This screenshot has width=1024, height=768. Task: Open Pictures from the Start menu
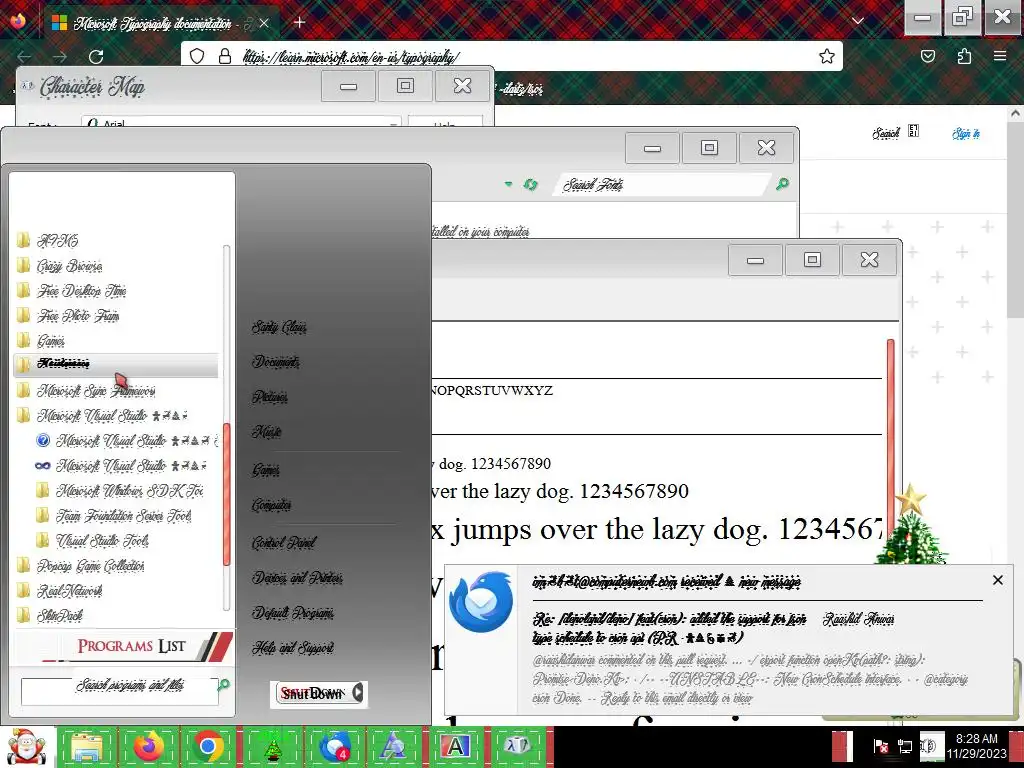[x=270, y=396]
